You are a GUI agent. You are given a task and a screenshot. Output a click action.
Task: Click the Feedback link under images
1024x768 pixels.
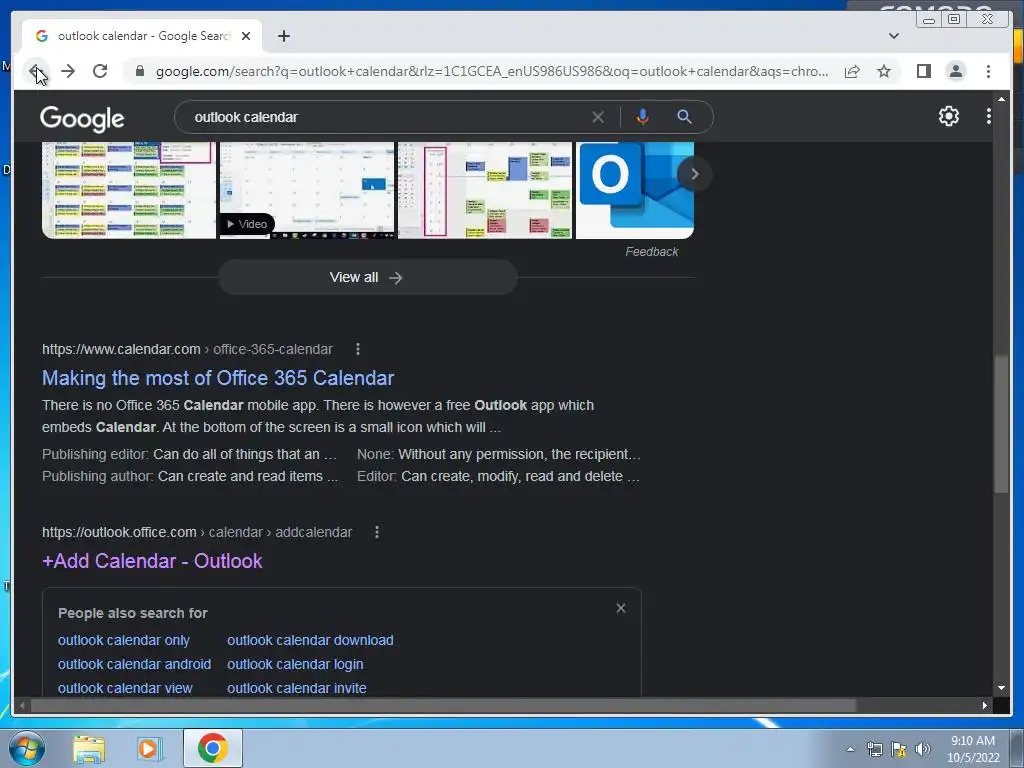coord(652,252)
